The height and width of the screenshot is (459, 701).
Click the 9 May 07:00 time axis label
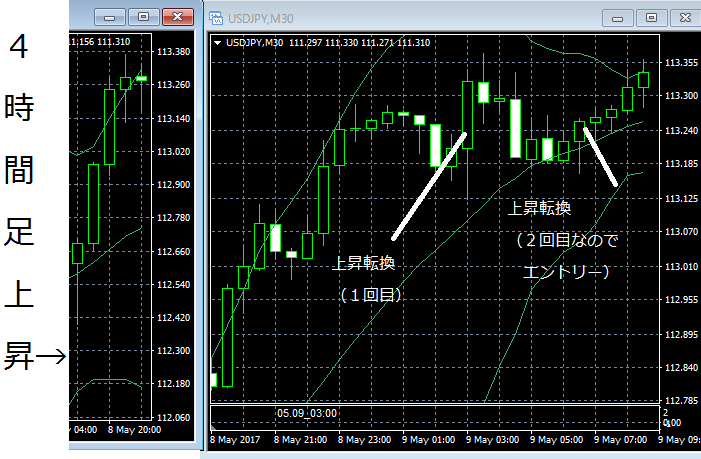click(x=620, y=440)
